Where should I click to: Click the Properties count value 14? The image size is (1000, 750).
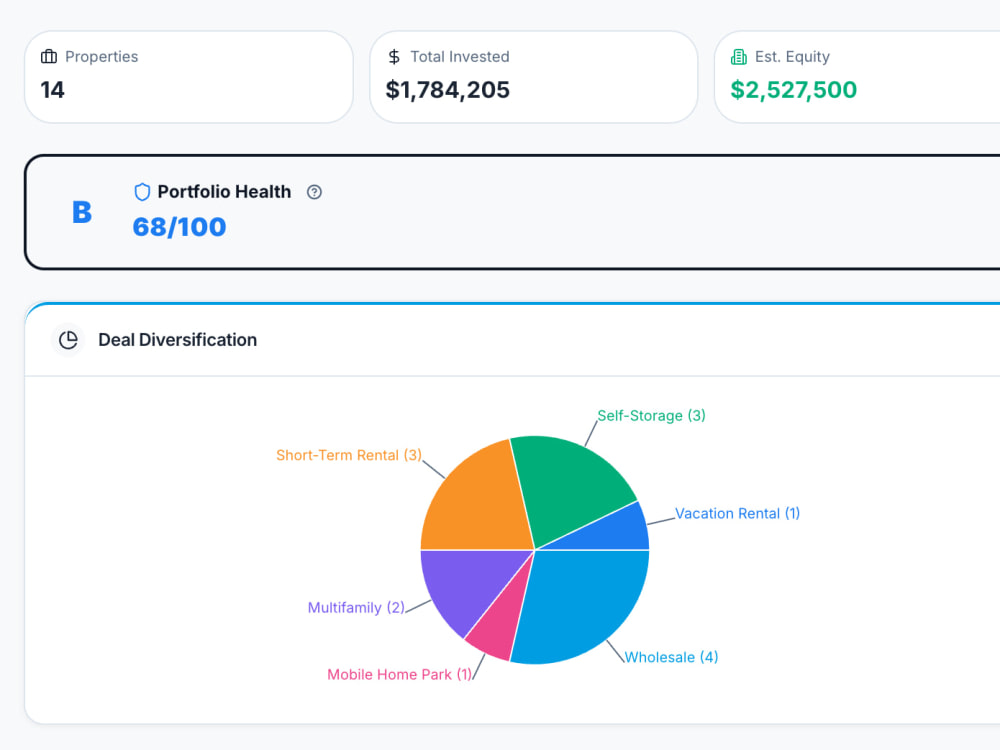click(52, 90)
